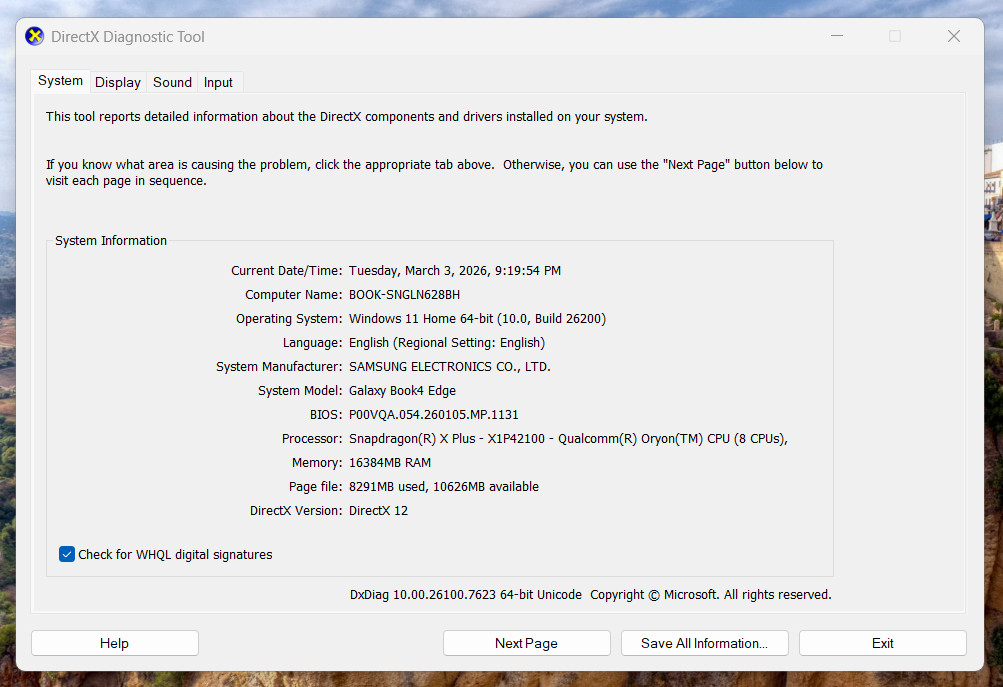Click the Current Date/Time label
The image size is (1003, 687).
[x=287, y=271]
